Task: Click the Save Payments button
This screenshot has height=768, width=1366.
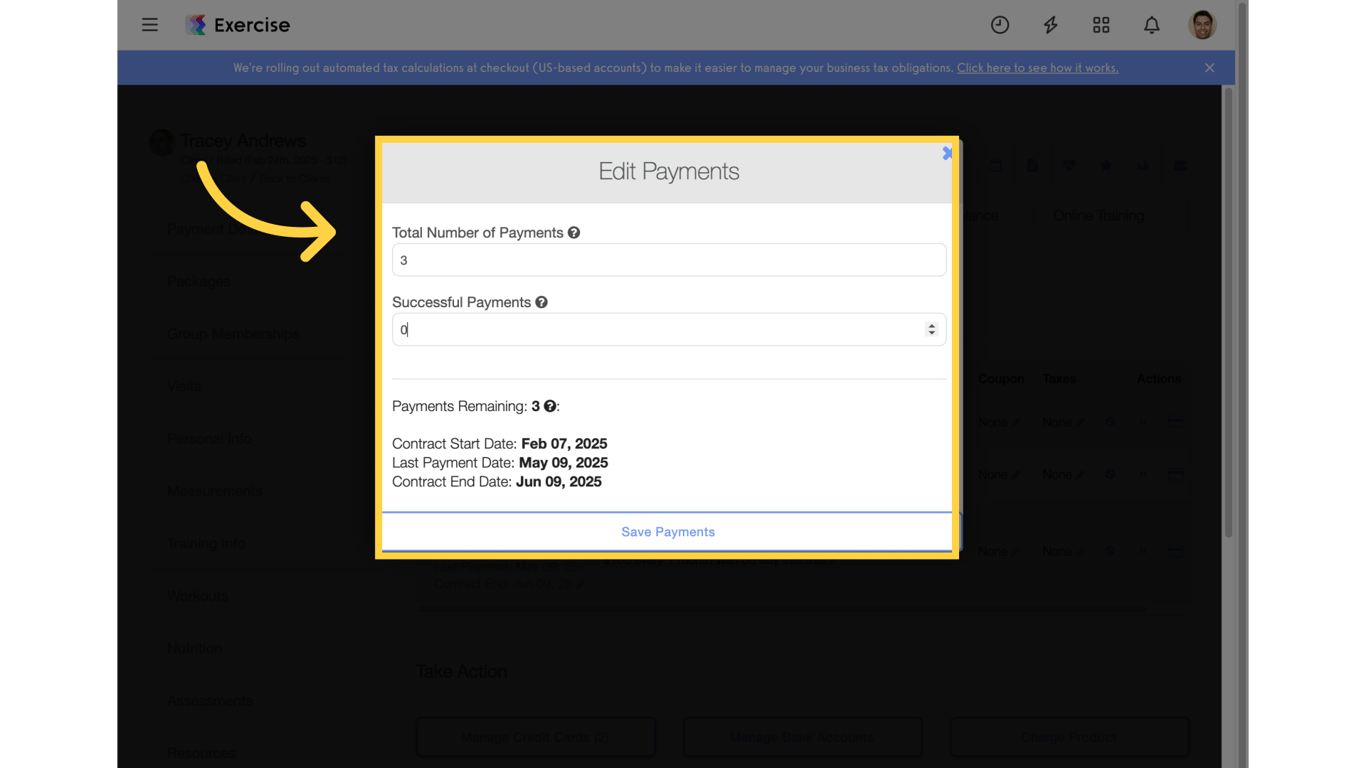Action: pos(667,531)
